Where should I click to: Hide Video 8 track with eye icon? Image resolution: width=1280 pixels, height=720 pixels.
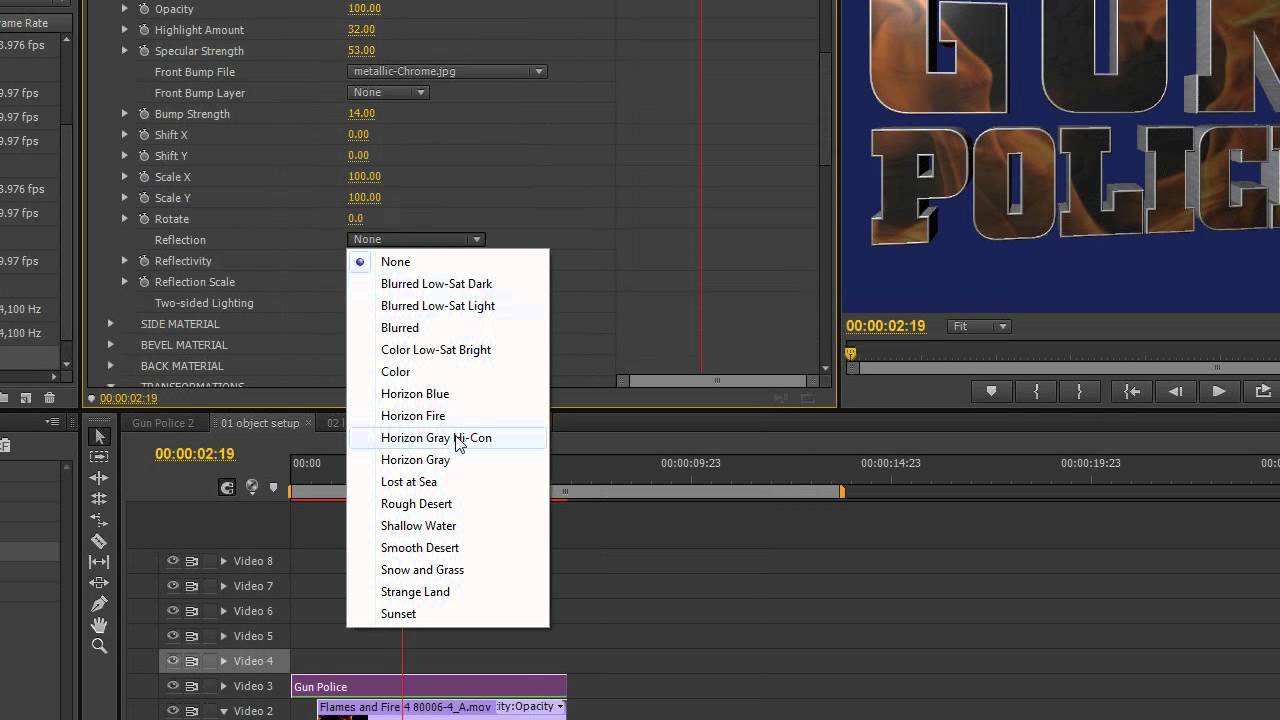coord(173,561)
